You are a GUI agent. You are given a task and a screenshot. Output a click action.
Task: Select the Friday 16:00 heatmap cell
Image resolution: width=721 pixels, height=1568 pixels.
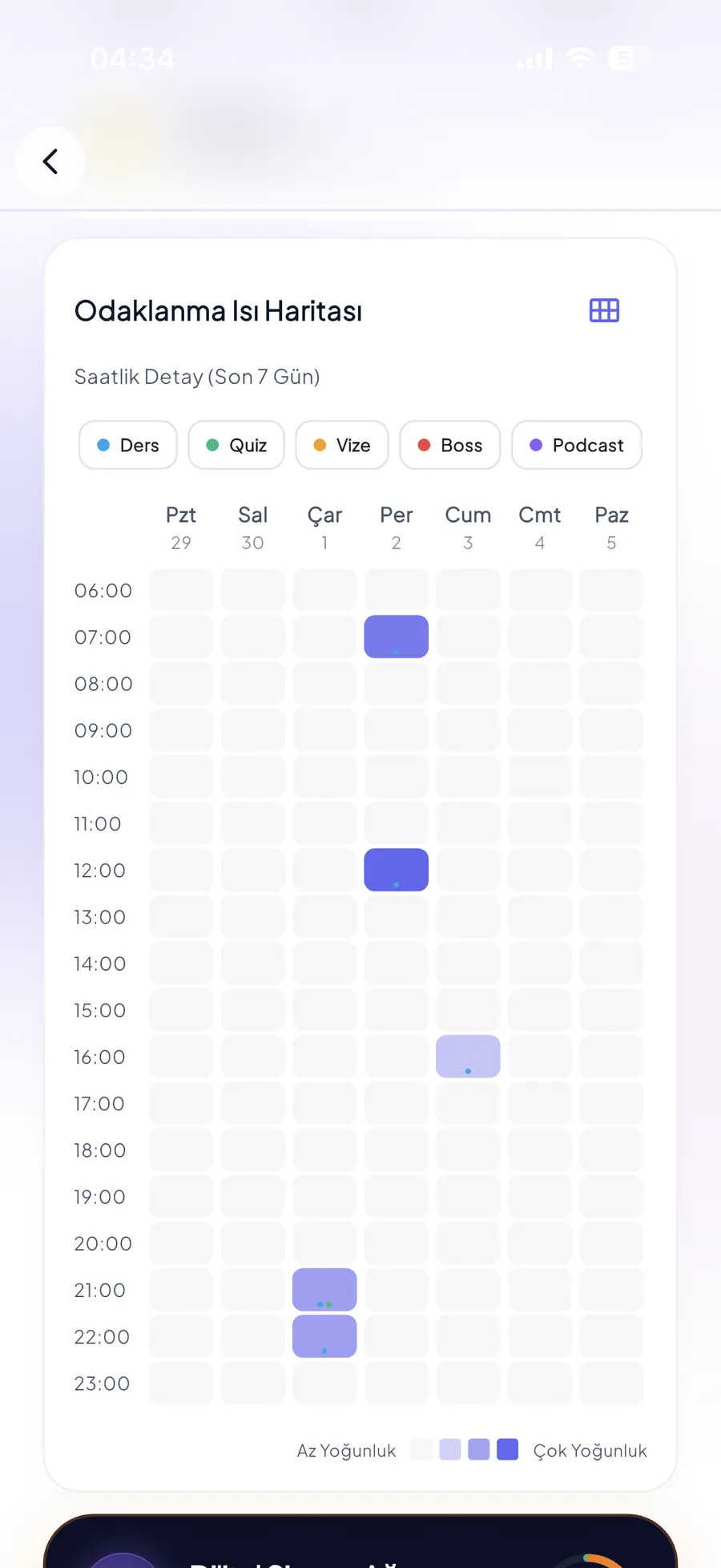(468, 1057)
